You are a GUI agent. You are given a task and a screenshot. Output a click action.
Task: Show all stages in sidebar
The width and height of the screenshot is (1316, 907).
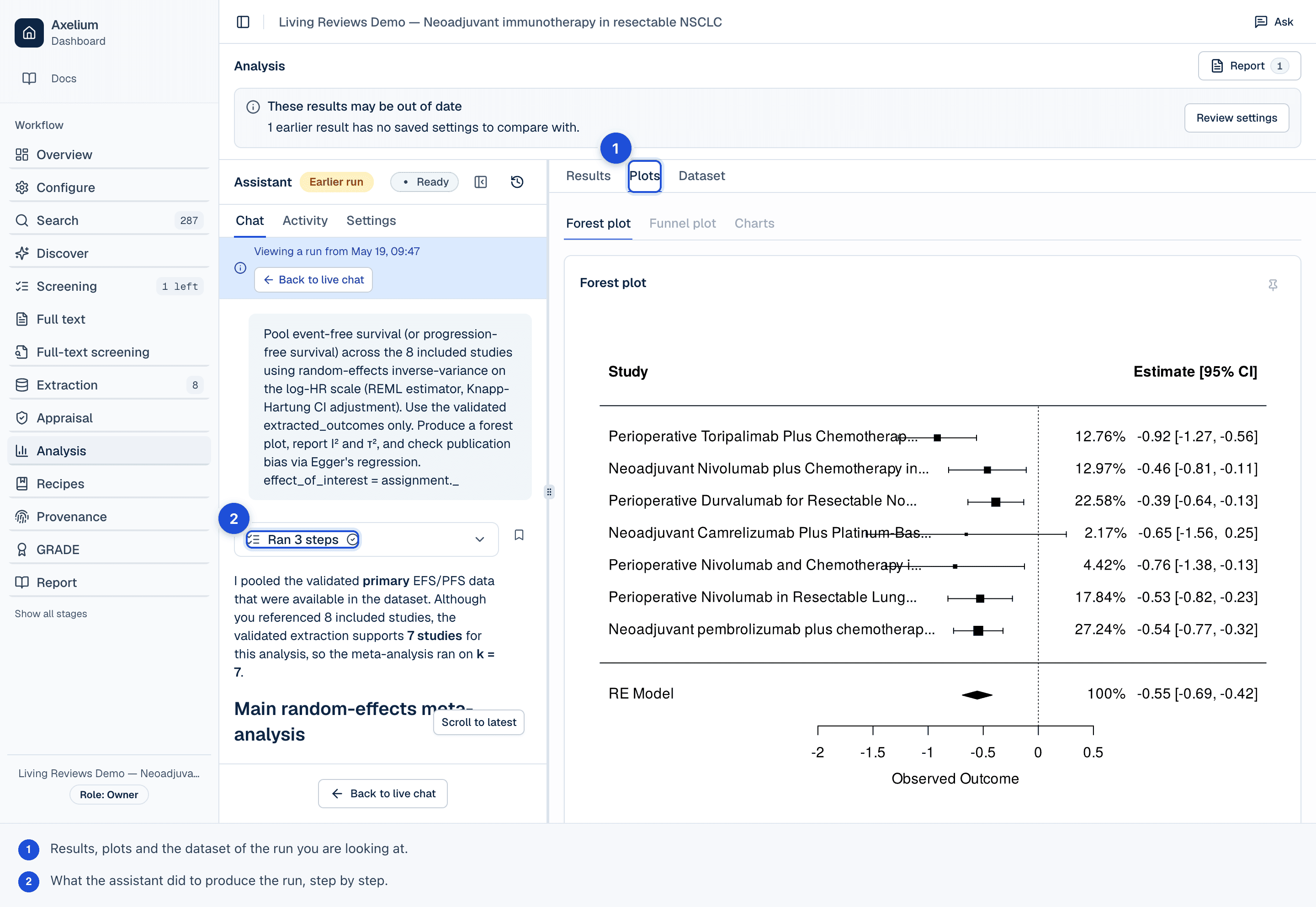tap(51, 614)
